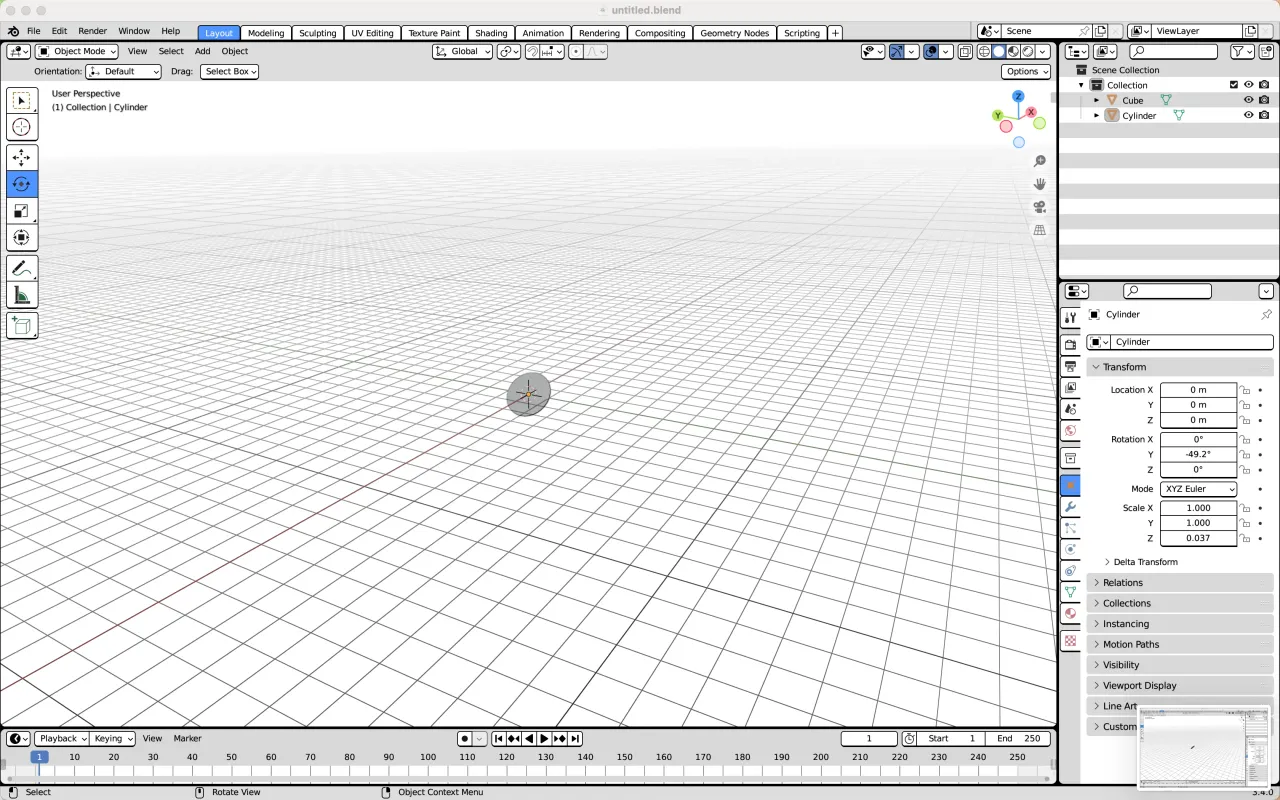
Task: Open the macOS Window menu
Action: tap(134, 30)
